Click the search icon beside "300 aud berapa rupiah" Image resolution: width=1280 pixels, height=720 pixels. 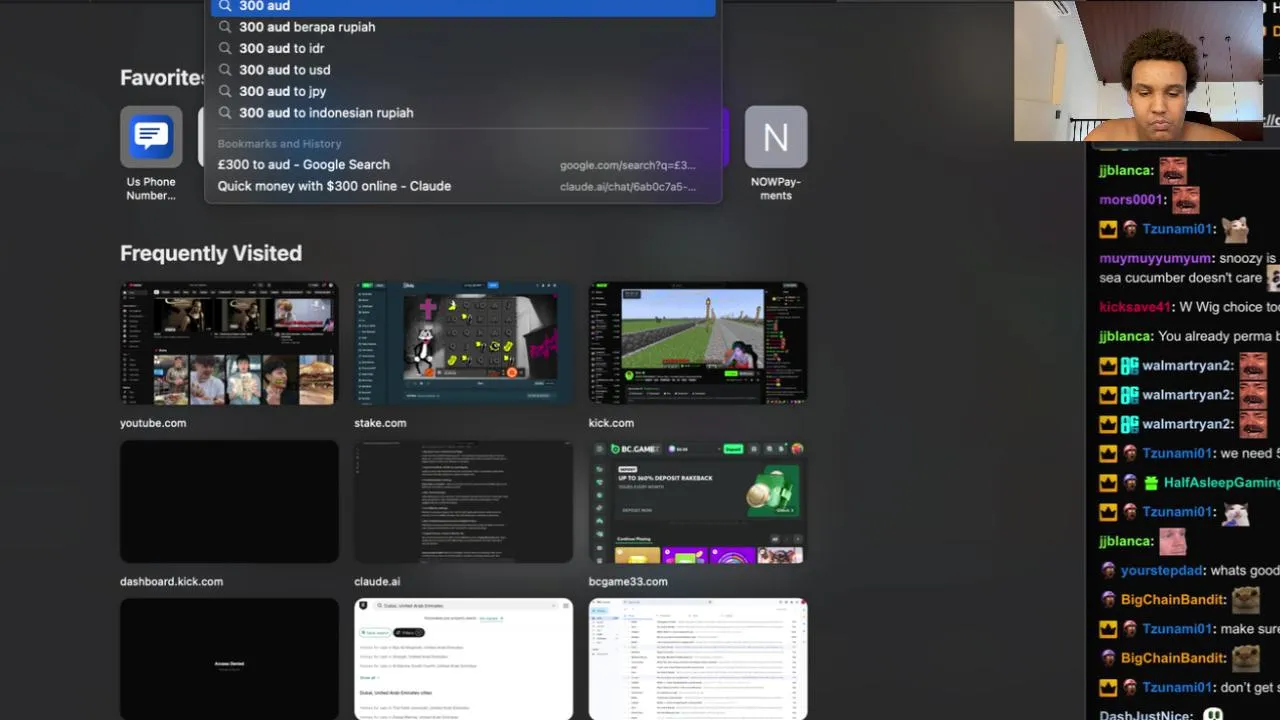click(225, 27)
